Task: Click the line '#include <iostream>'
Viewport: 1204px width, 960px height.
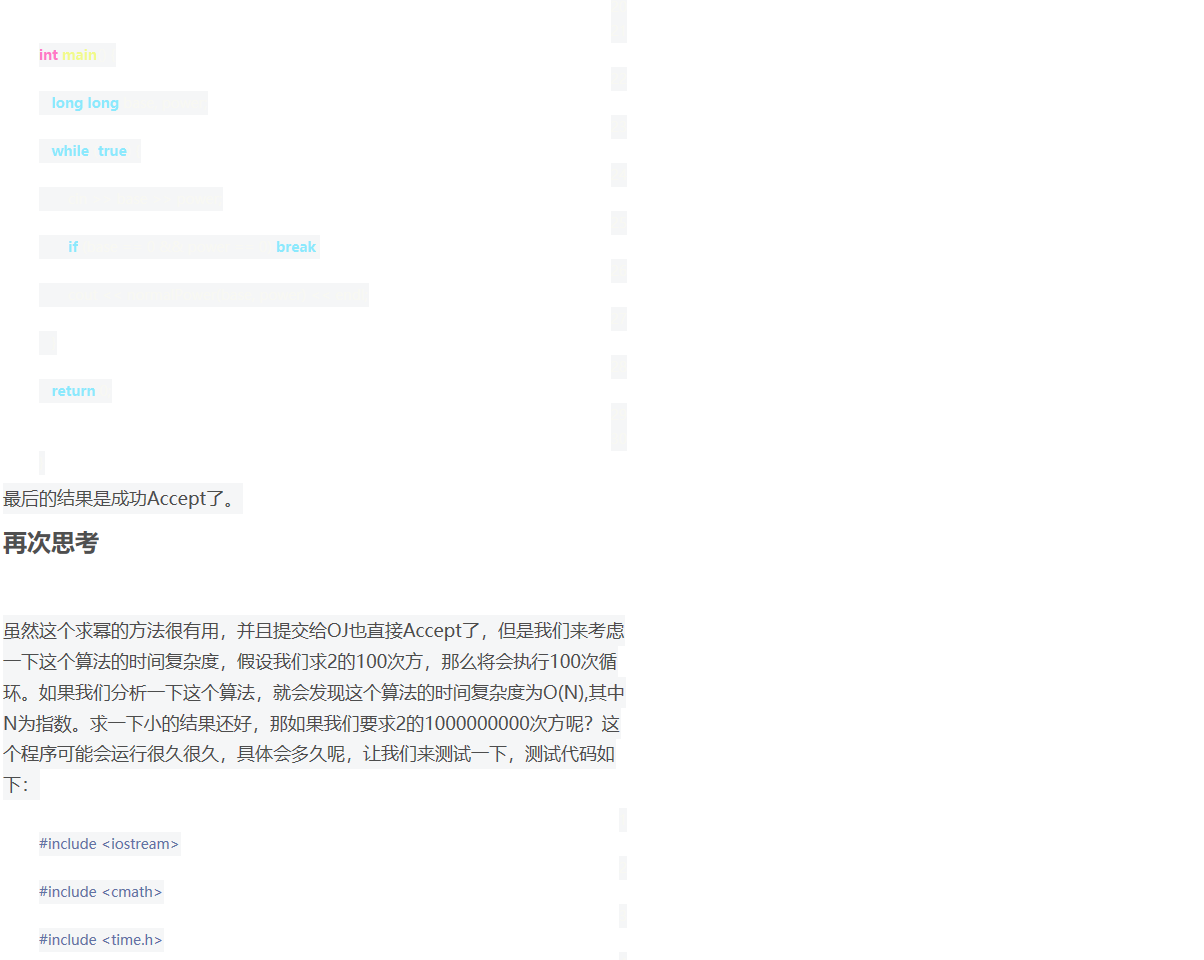Action: (x=110, y=844)
